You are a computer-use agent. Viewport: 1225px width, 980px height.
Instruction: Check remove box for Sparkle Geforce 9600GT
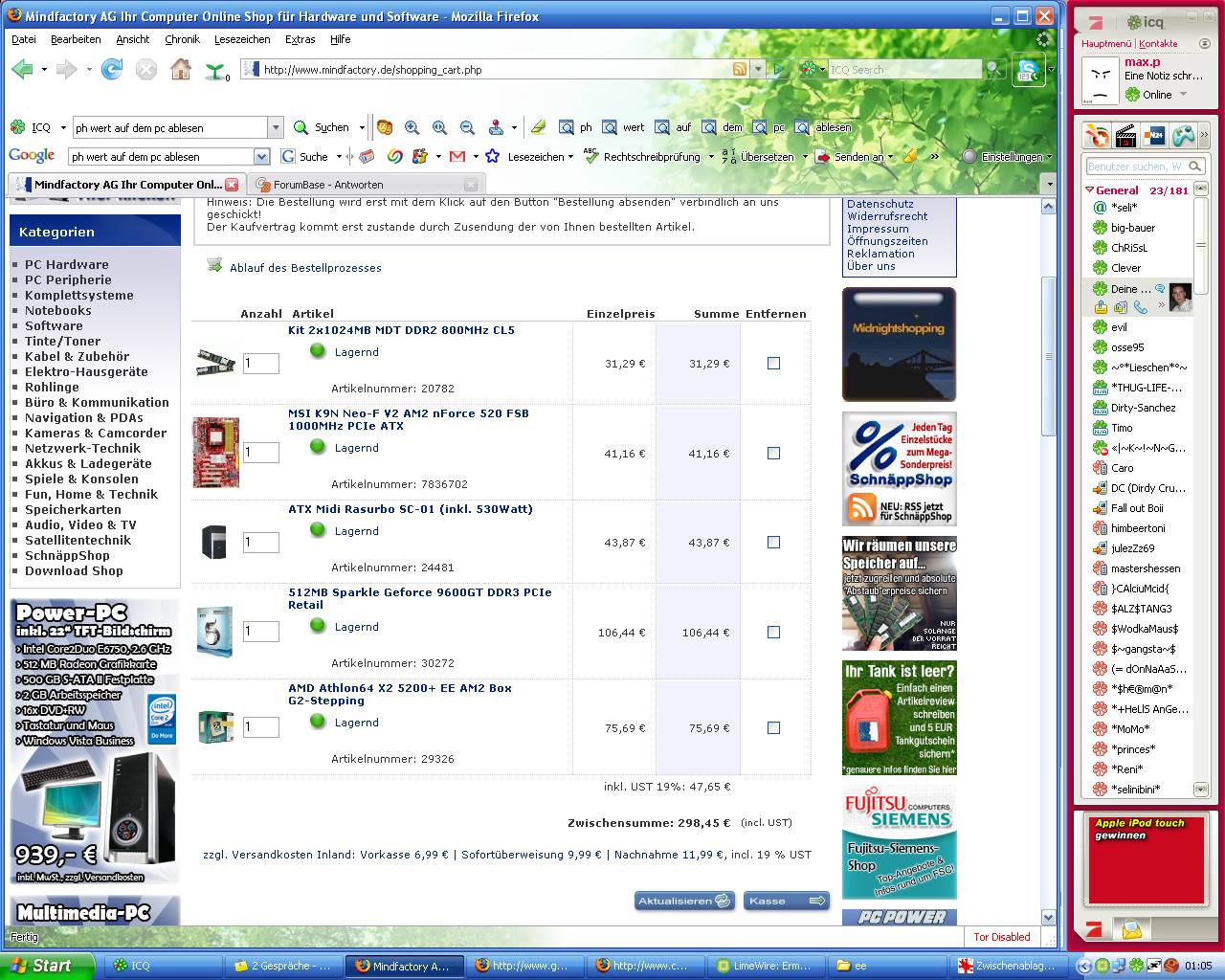(773, 632)
